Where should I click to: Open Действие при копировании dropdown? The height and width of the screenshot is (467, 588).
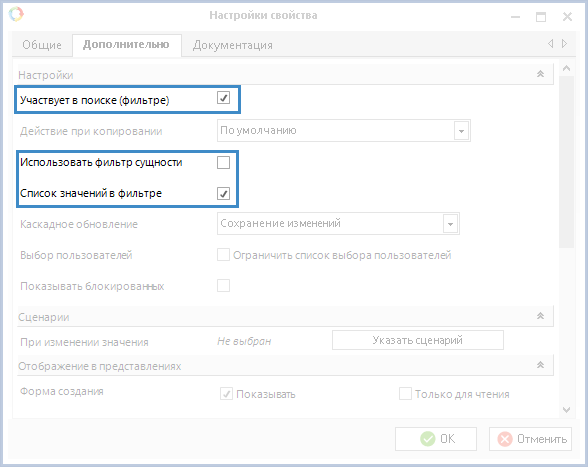point(462,131)
